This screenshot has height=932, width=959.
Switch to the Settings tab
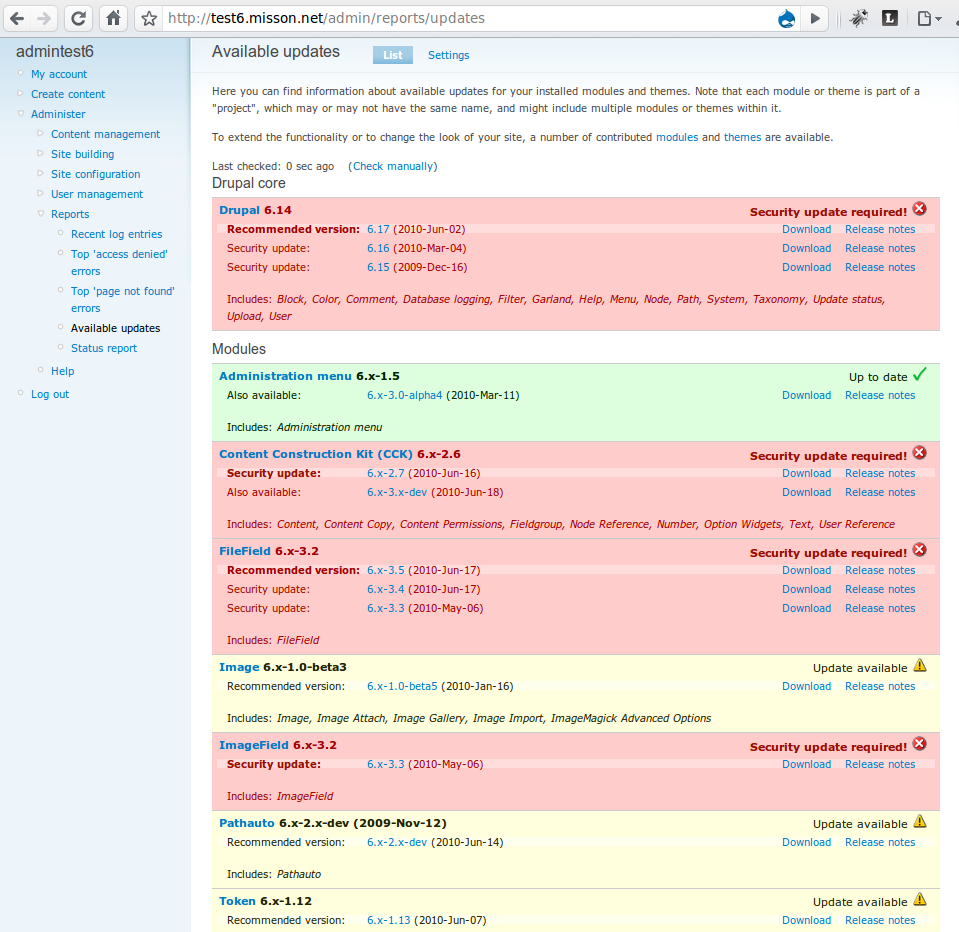pos(448,55)
